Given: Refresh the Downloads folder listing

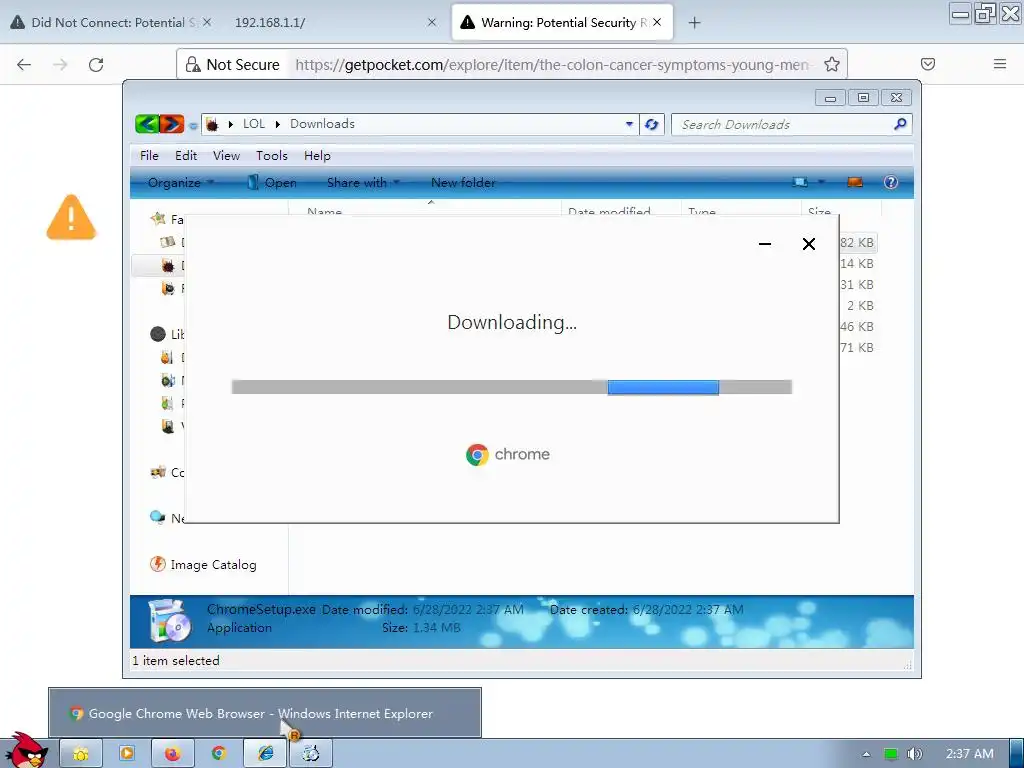Looking at the screenshot, I should [x=651, y=124].
